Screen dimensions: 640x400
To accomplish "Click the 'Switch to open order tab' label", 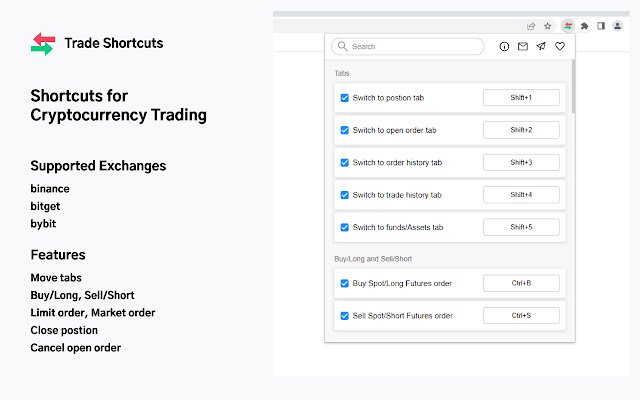I will (394, 130).
